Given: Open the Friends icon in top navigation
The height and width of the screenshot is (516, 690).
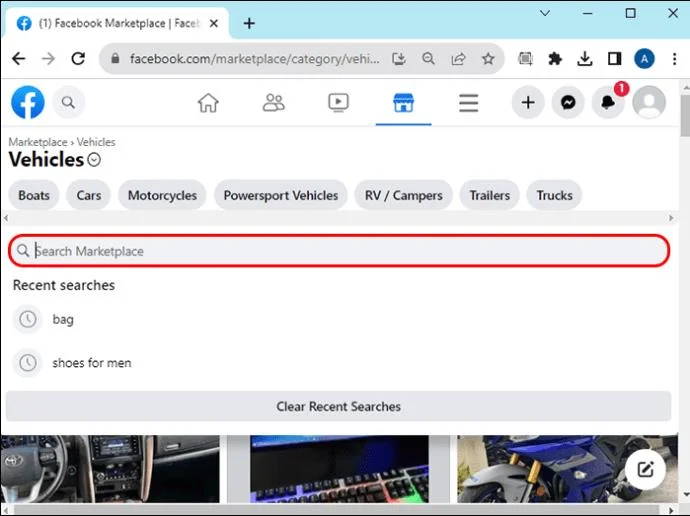Looking at the screenshot, I should [x=273, y=103].
